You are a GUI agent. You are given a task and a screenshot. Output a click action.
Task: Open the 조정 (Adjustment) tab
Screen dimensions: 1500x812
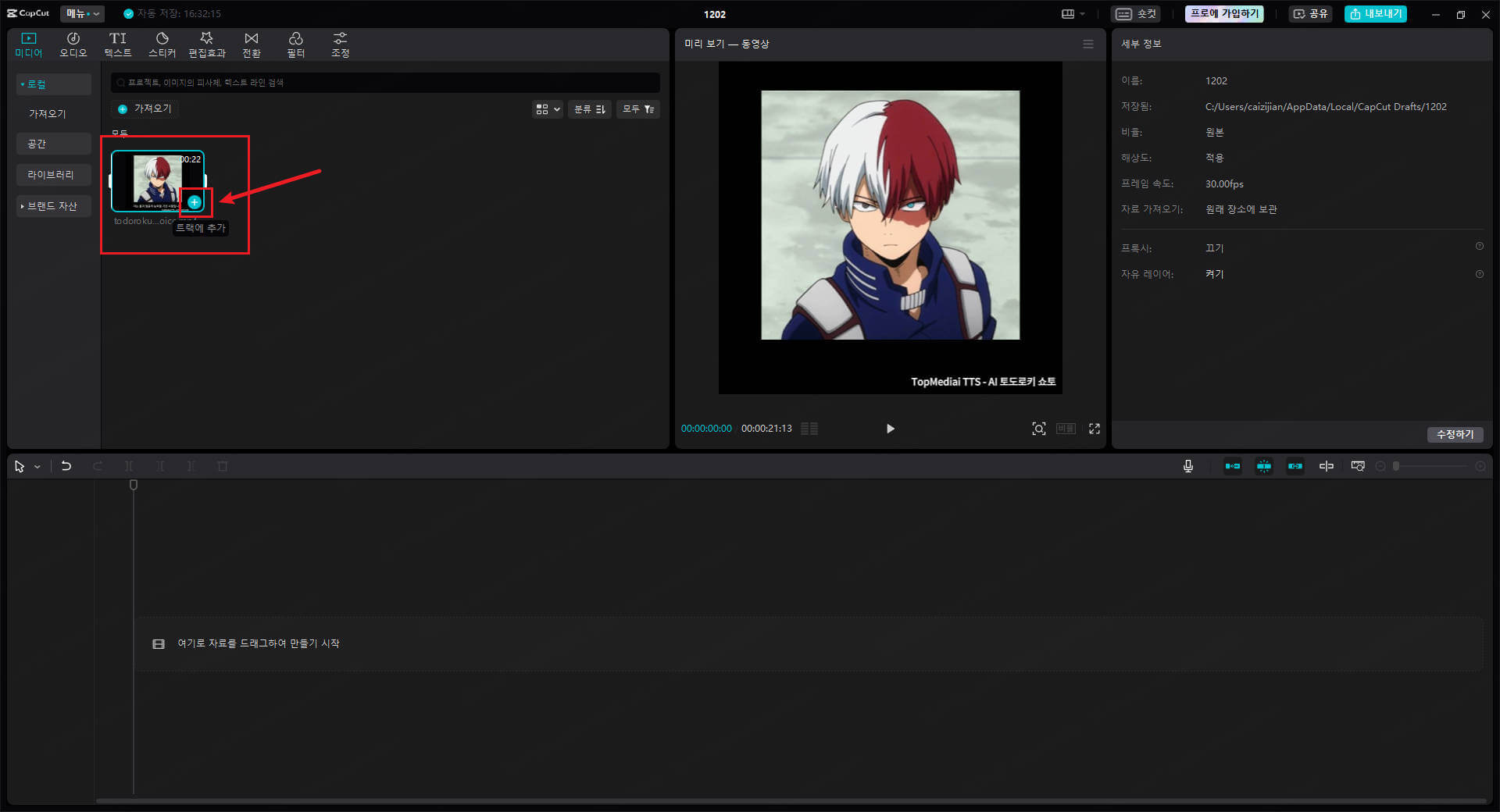[341, 45]
